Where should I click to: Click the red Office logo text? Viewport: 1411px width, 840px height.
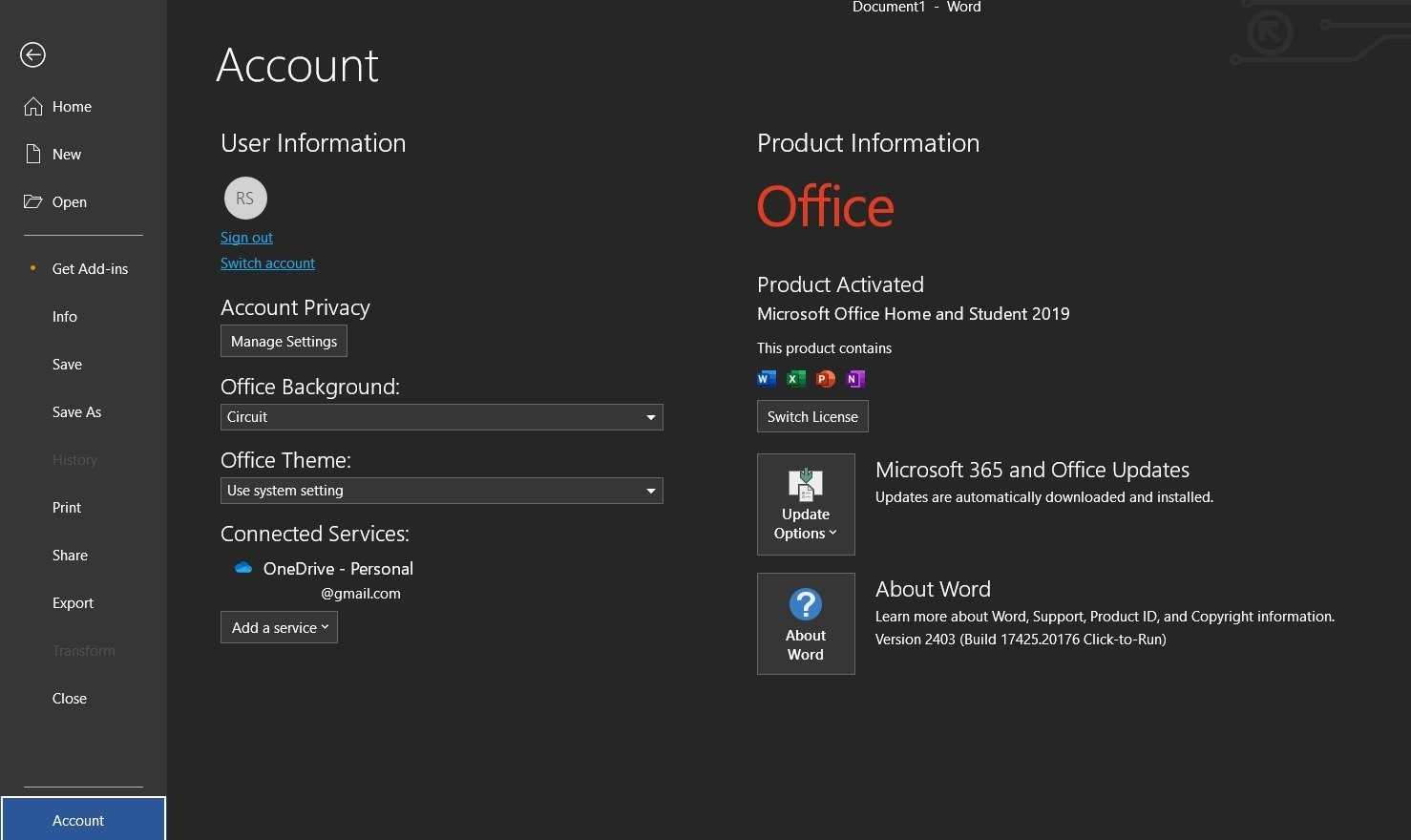coord(826,206)
